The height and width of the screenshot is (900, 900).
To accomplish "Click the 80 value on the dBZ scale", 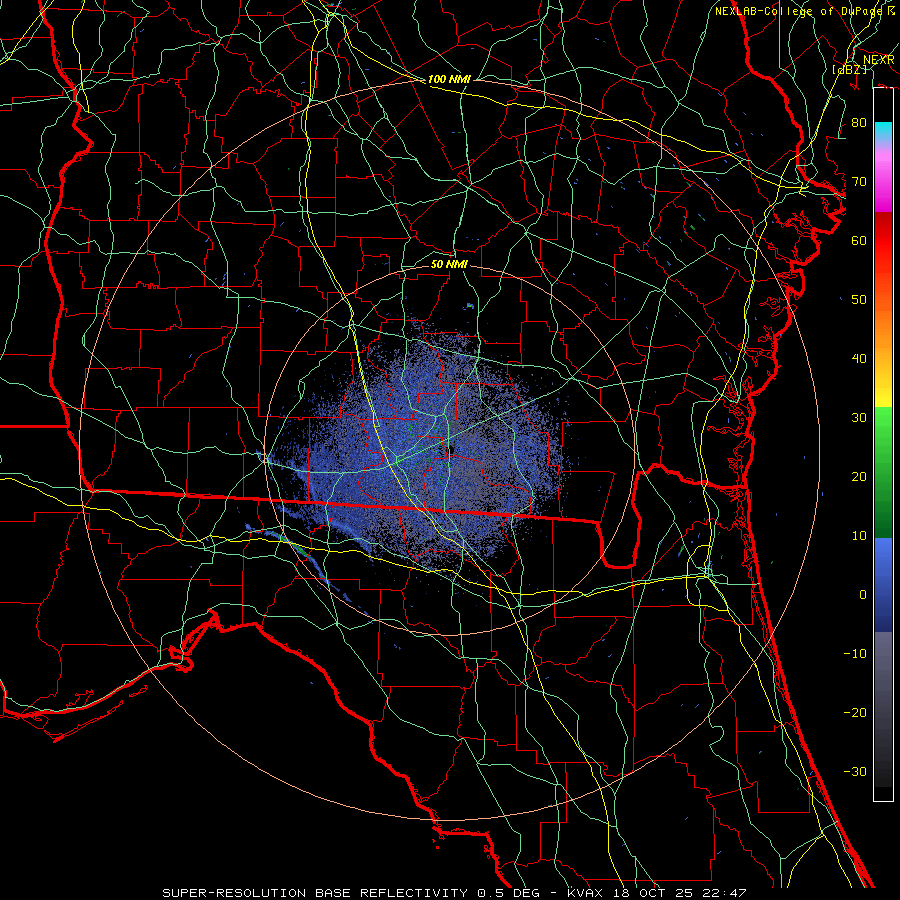I will 859,123.
